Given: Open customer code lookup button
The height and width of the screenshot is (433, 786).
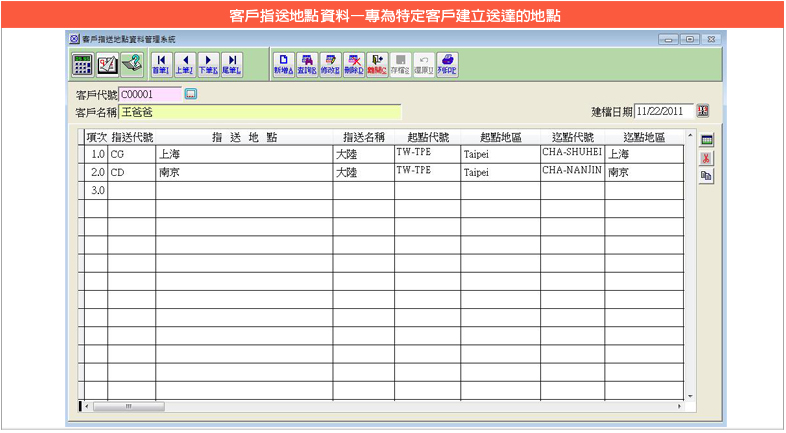Looking at the screenshot, I should tap(192, 94).
